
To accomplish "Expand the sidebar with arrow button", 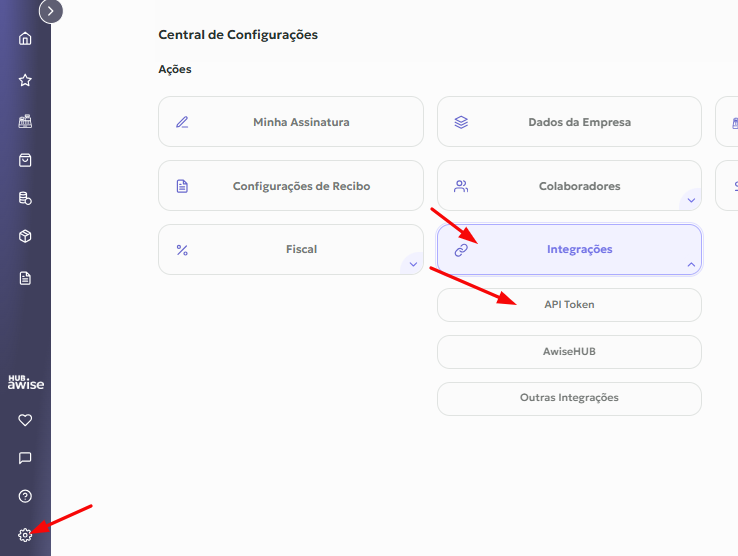I will 51,11.
